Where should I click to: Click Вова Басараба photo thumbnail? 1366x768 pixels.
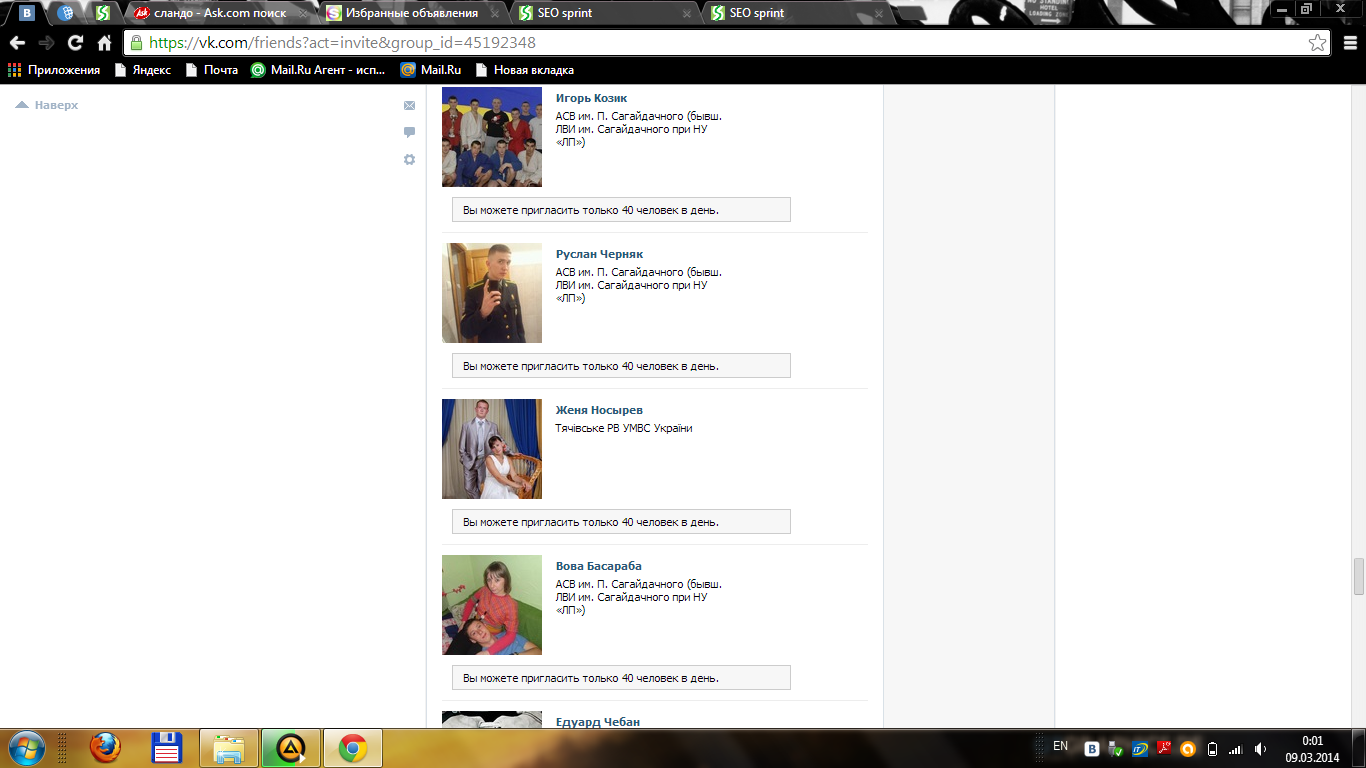pyautogui.click(x=492, y=605)
